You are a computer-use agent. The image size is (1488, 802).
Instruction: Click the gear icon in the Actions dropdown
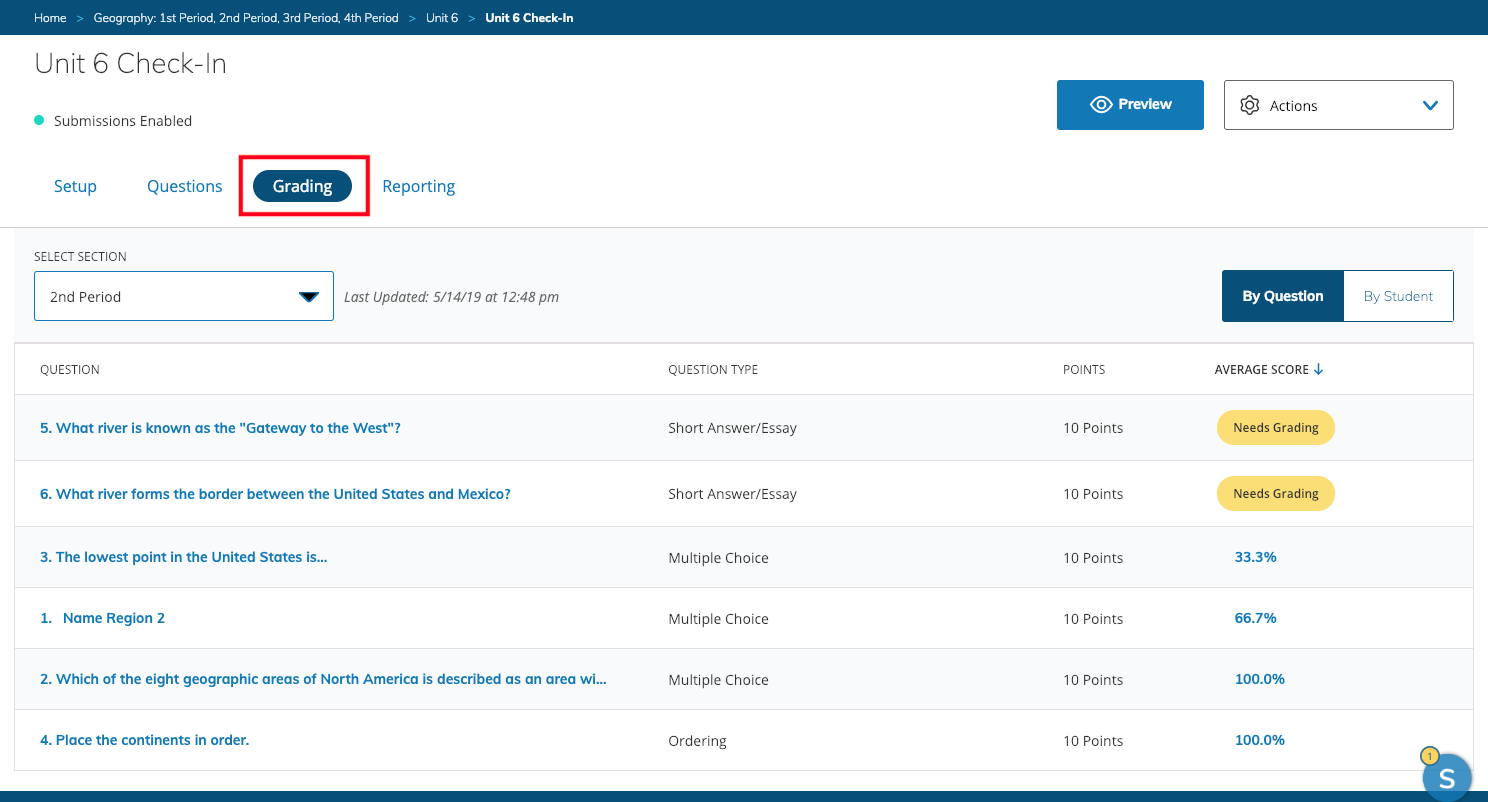(x=1249, y=105)
